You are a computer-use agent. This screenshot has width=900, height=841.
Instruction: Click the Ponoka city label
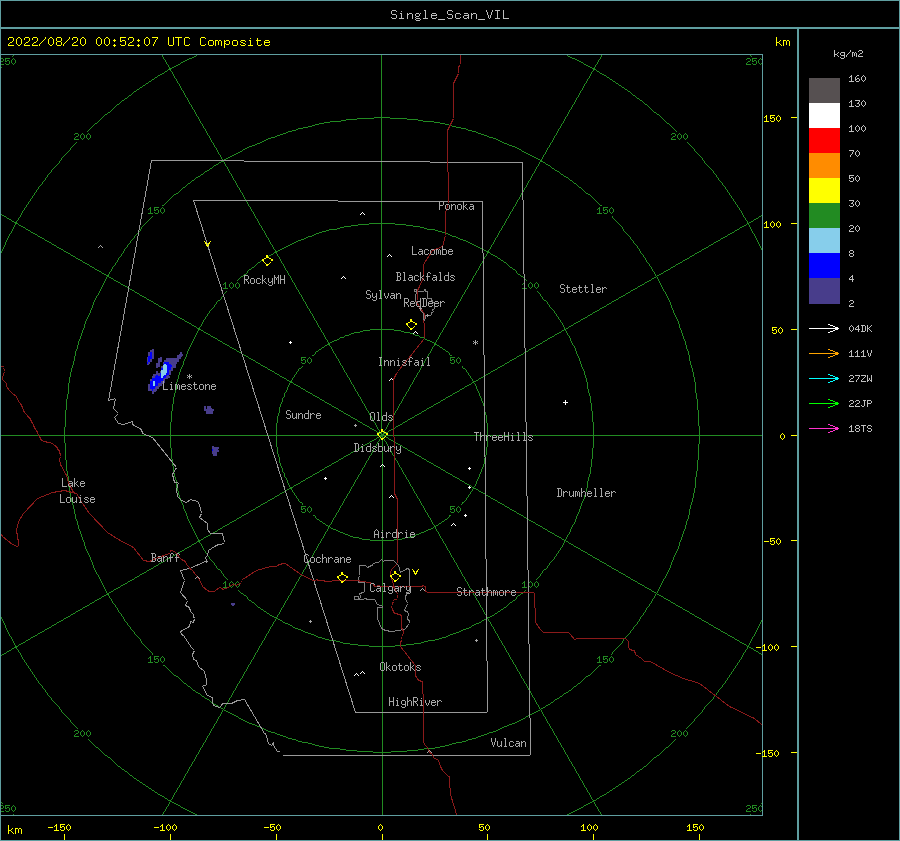point(456,206)
